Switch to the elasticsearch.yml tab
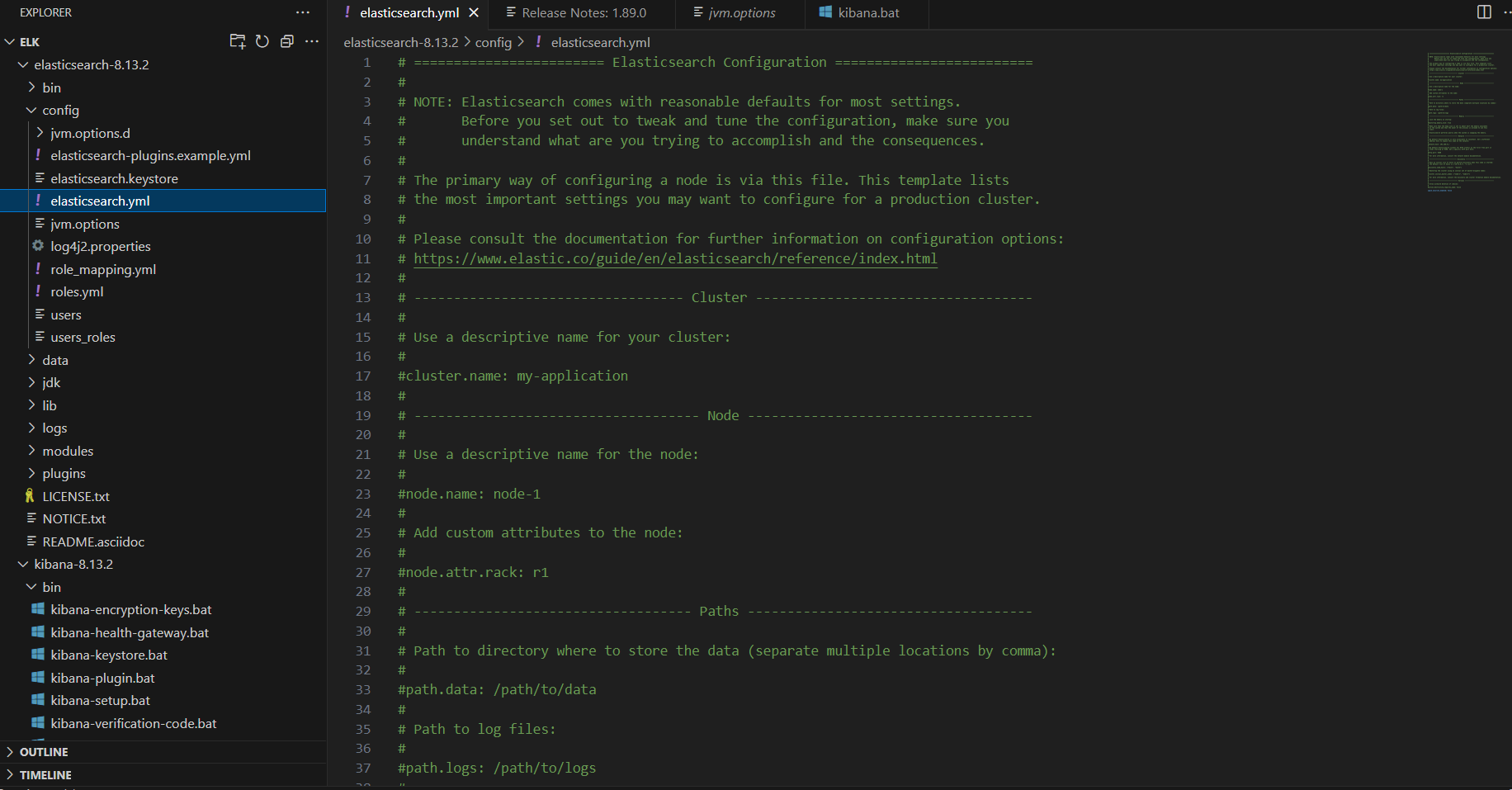This screenshot has width=1512, height=790. pos(409,12)
